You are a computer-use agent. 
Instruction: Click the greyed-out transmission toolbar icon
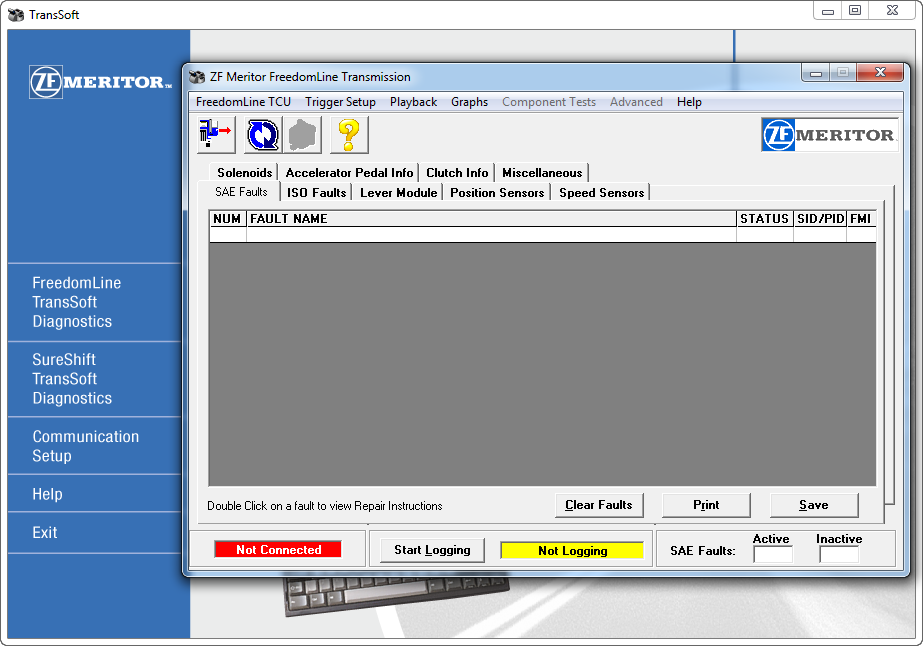pyautogui.click(x=304, y=134)
